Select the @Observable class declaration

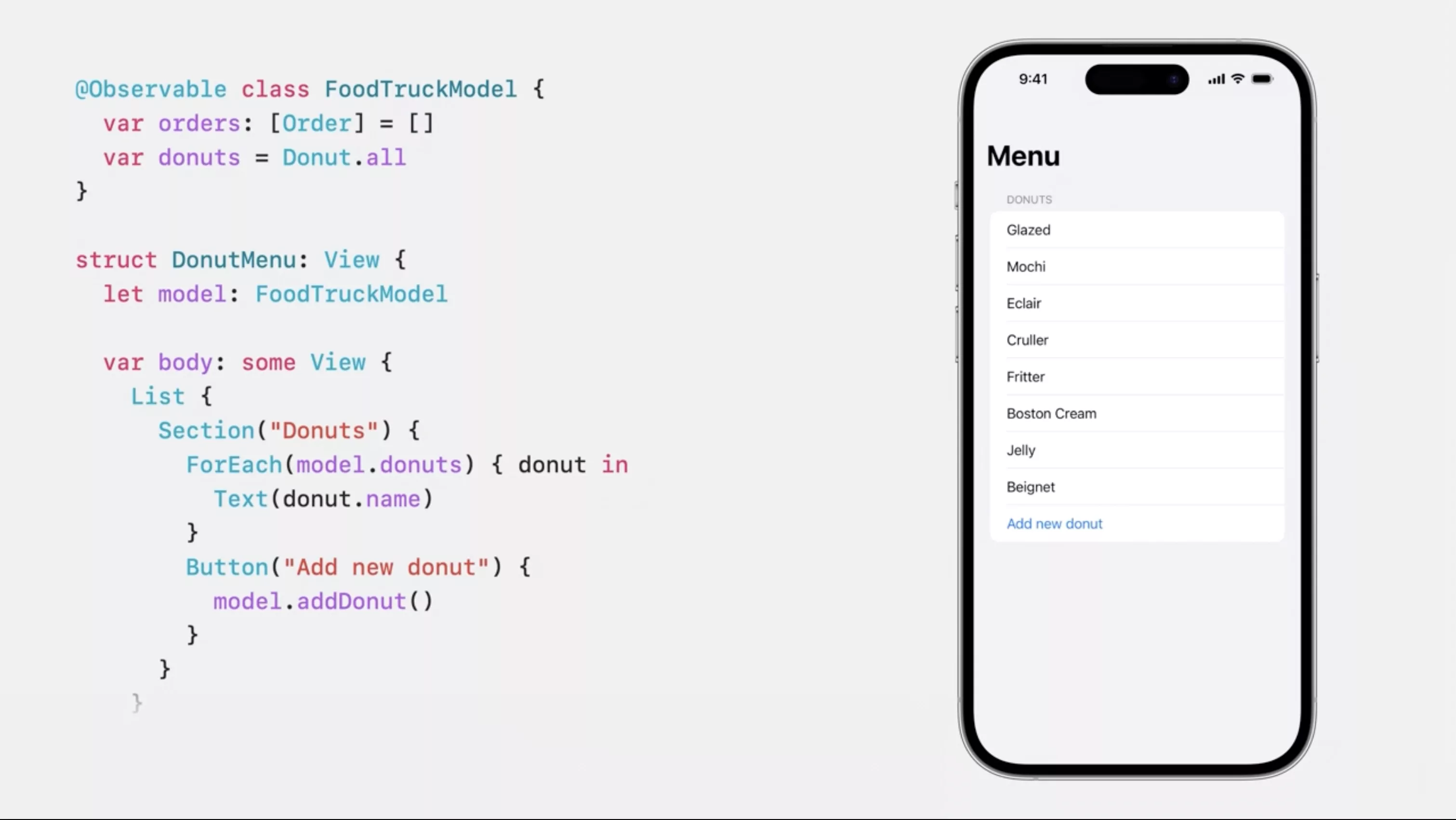[x=310, y=89]
